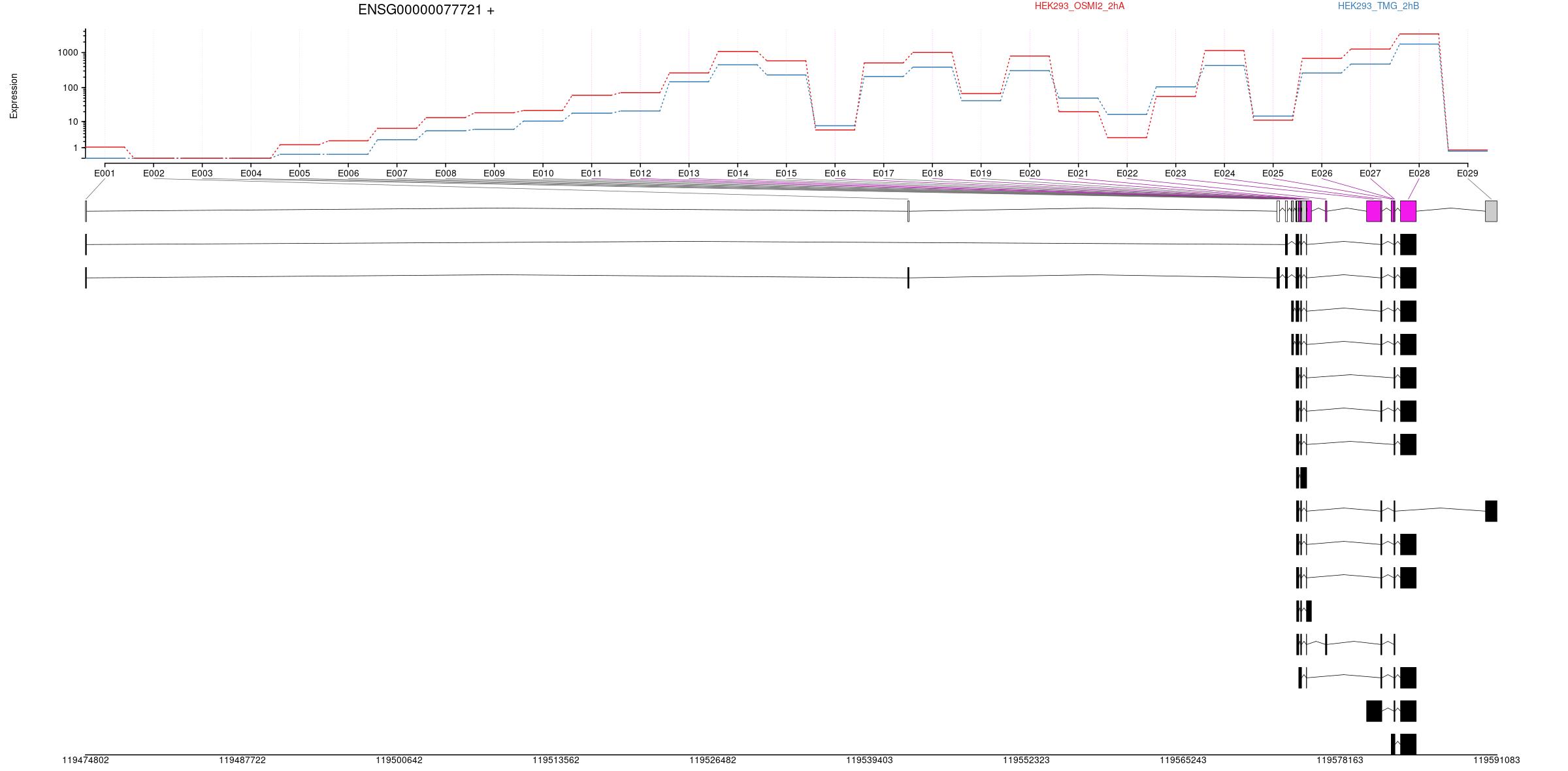This screenshot has height=771, width=1568.
Task: Click the Expression y-axis label
Action: coord(14,96)
